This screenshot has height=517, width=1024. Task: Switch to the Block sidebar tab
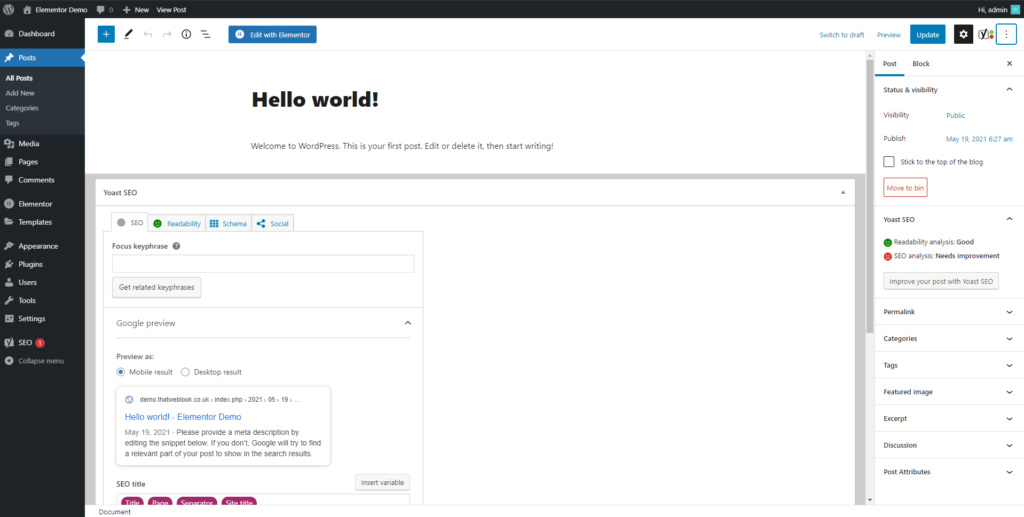point(920,64)
